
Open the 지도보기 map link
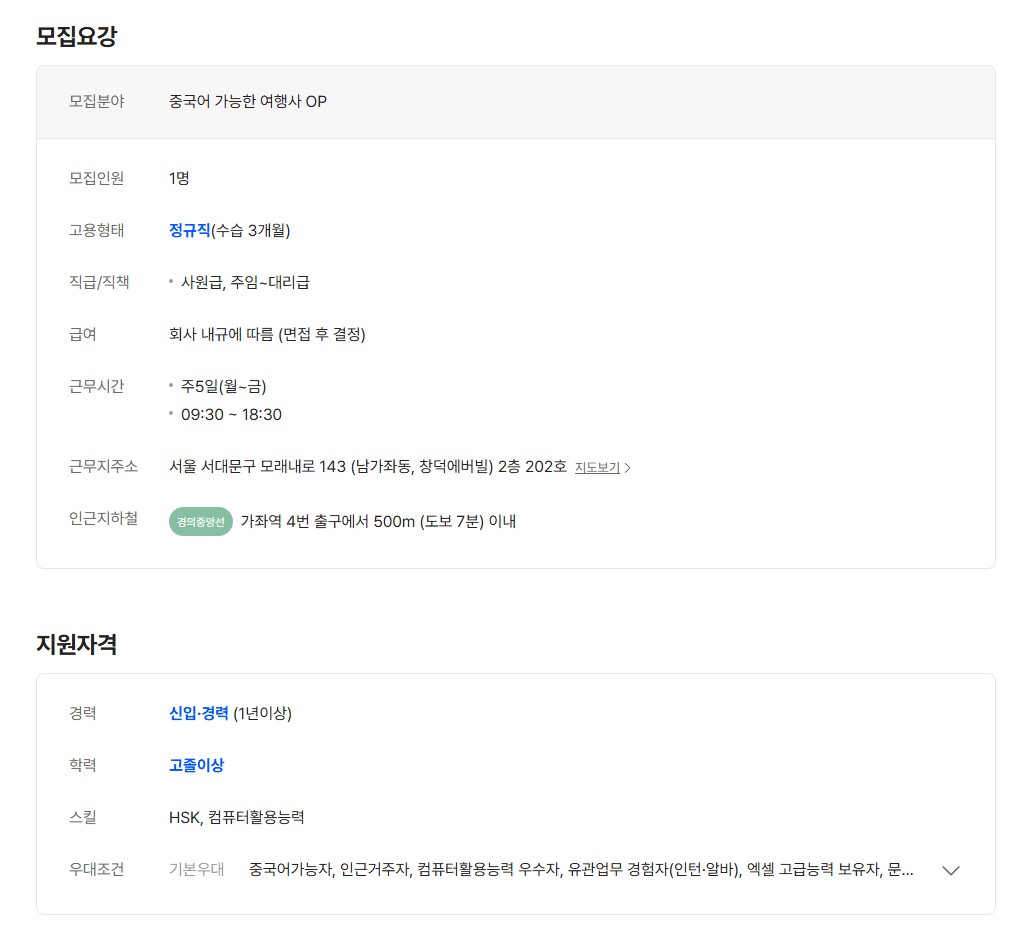point(597,467)
